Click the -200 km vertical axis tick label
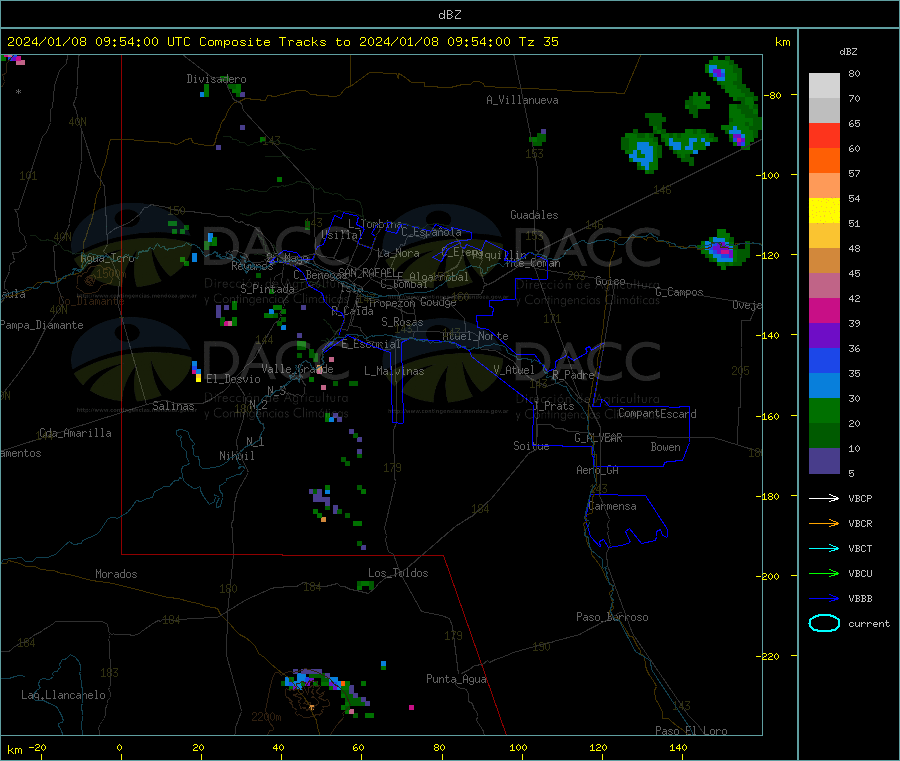Image resolution: width=900 pixels, height=761 pixels. click(770, 576)
